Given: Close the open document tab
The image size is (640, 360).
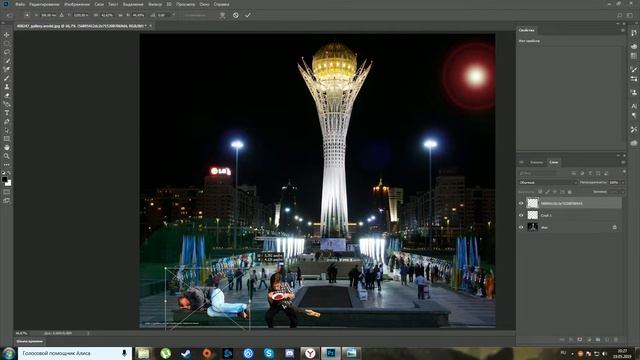Looking at the screenshot, I should click(150, 26).
